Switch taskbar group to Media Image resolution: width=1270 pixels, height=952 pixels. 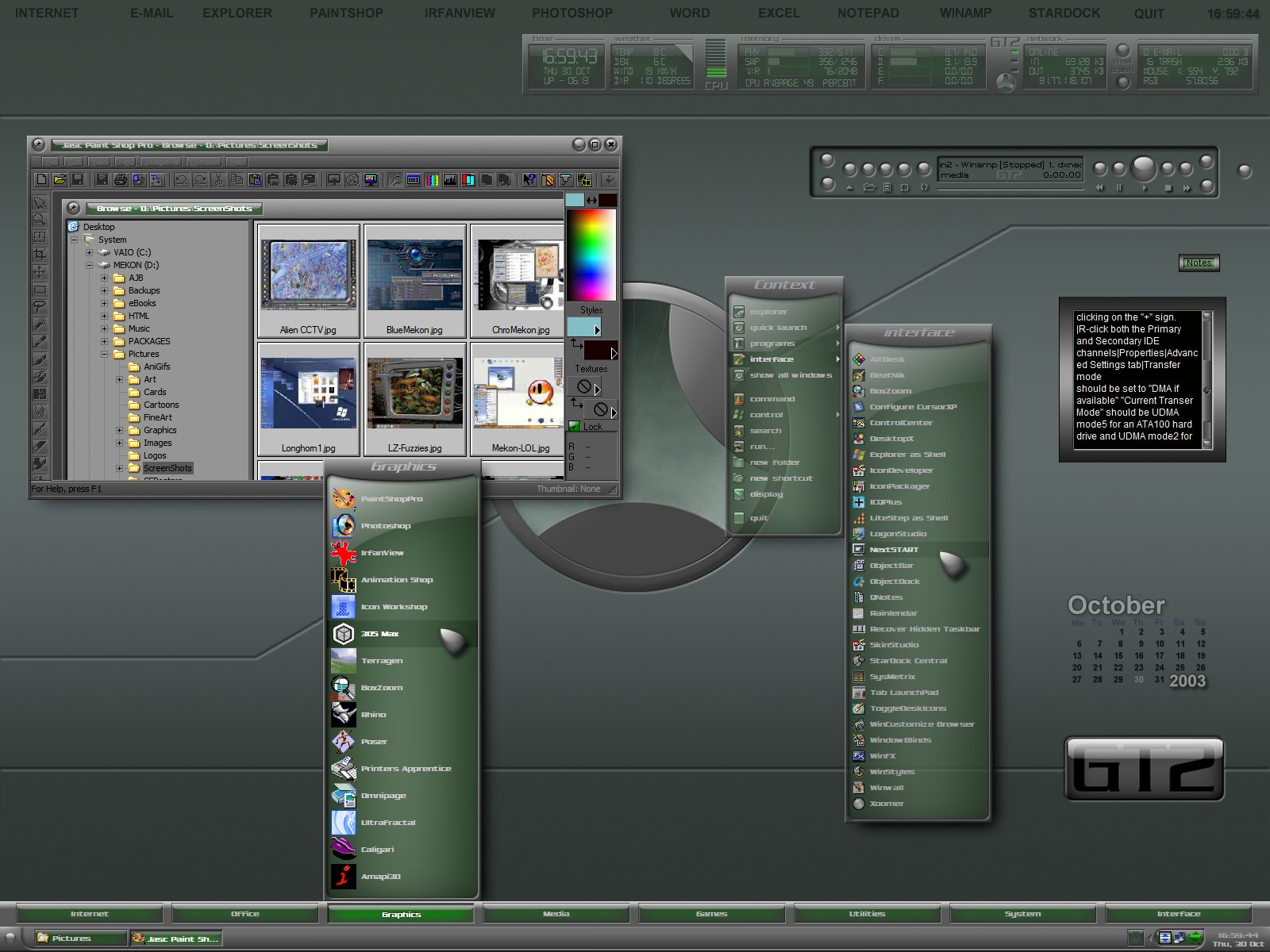pos(556,914)
